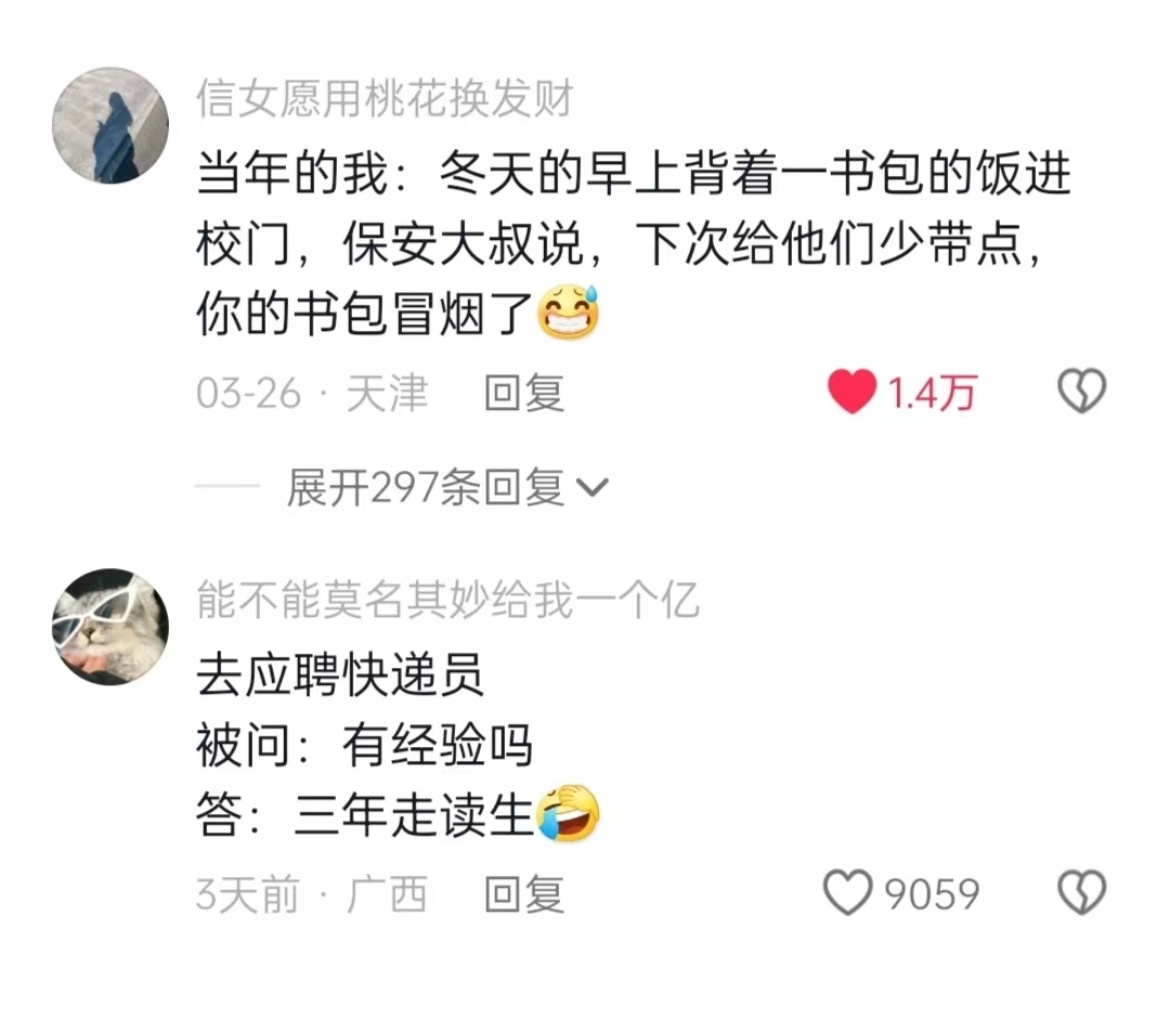The width and height of the screenshot is (1170, 1009).
Task: Unlike the comment with the red heart
Action: point(851,391)
